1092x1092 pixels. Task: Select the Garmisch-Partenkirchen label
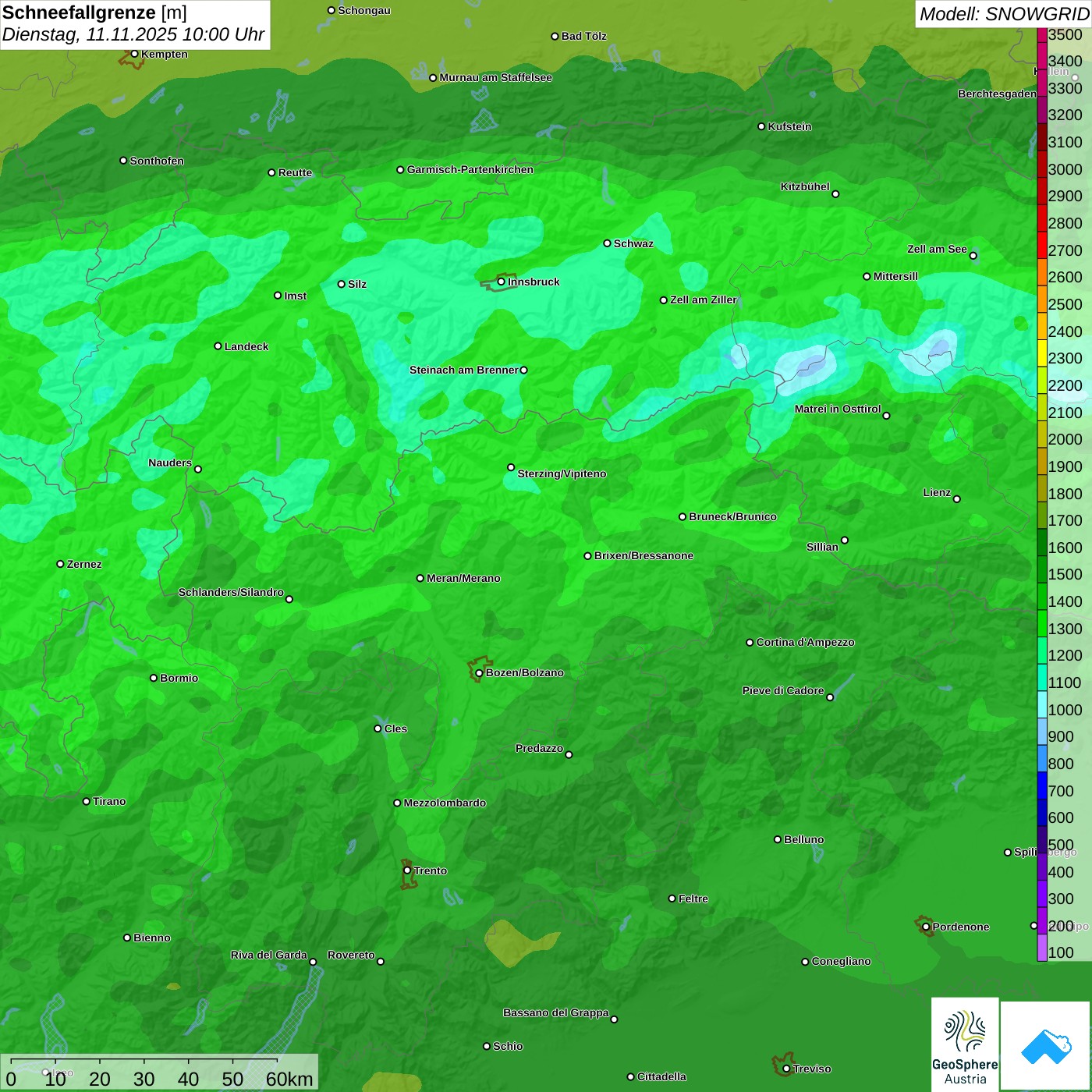click(x=470, y=169)
